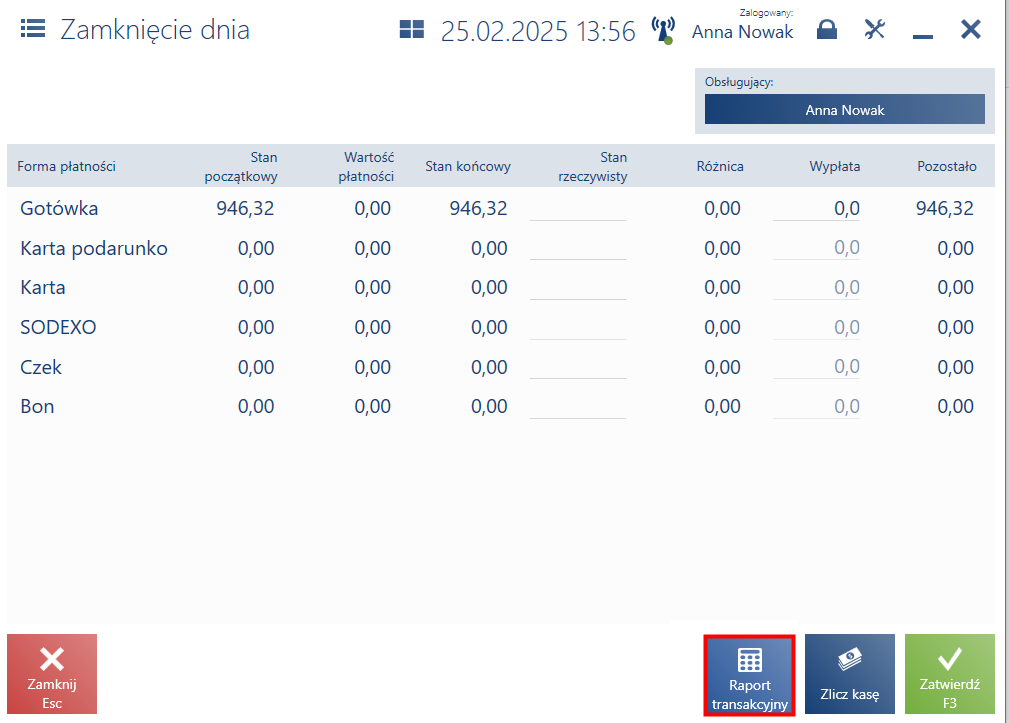
Task: Select operator Anna Nowak in Obsługujący
Action: click(x=845, y=109)
